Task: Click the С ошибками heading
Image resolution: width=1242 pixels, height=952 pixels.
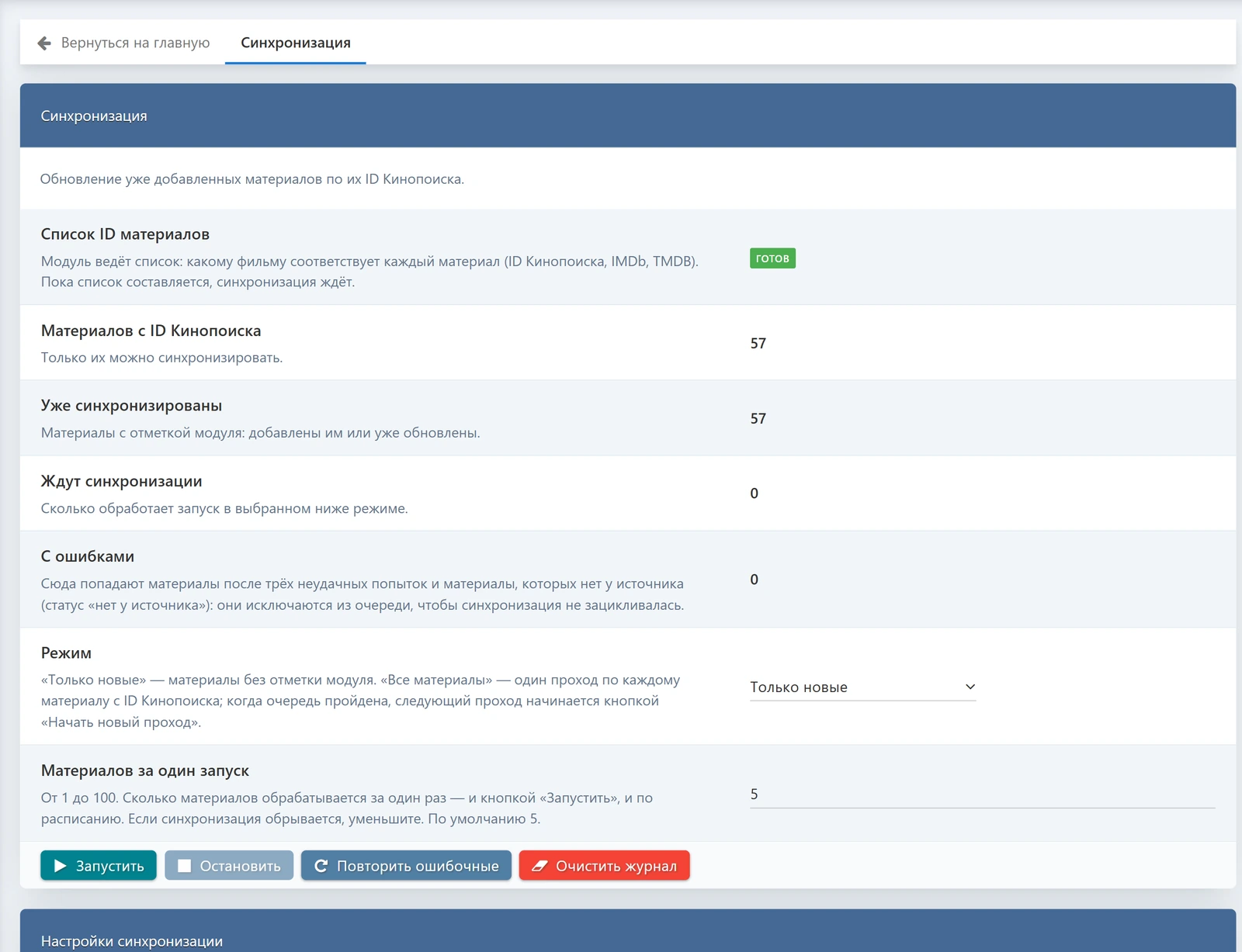Action: 88,556
